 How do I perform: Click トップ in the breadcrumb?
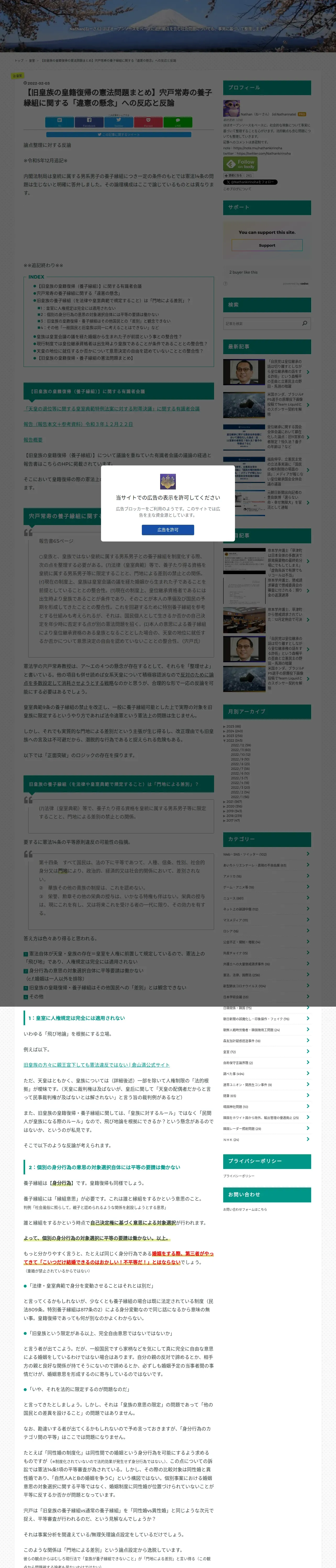click(x=19, y=60)
